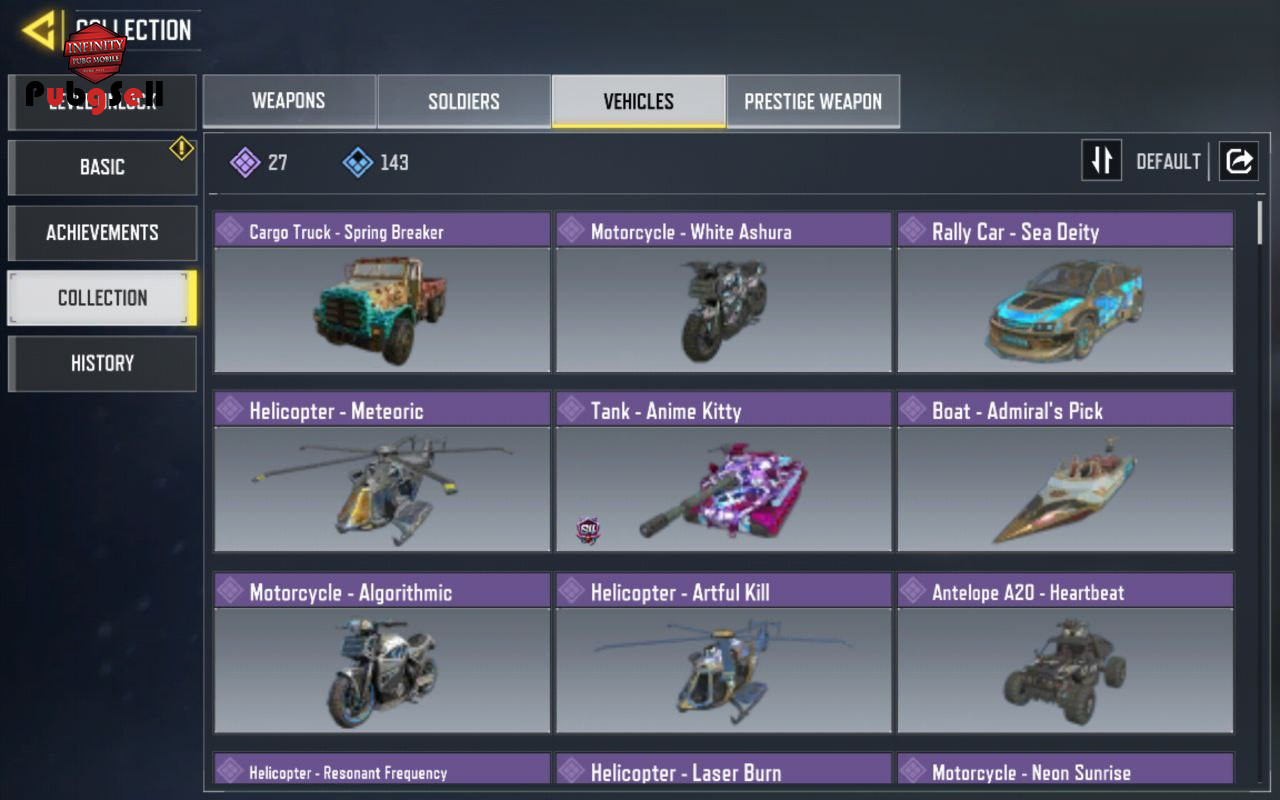1280x800 pixels.
Task: Click the purple epic rarity count icon
Action: click(x=245, y=162)
